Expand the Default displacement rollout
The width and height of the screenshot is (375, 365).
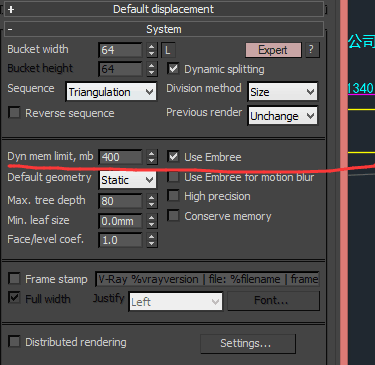pos(163,9)
